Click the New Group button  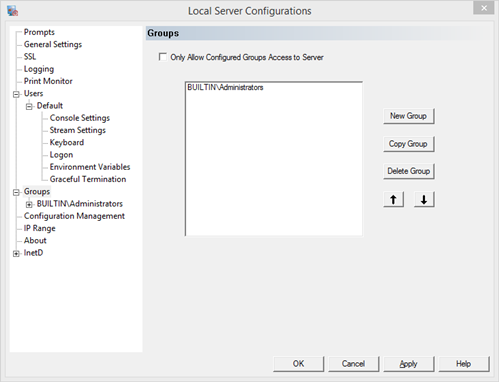coord(409,116)
